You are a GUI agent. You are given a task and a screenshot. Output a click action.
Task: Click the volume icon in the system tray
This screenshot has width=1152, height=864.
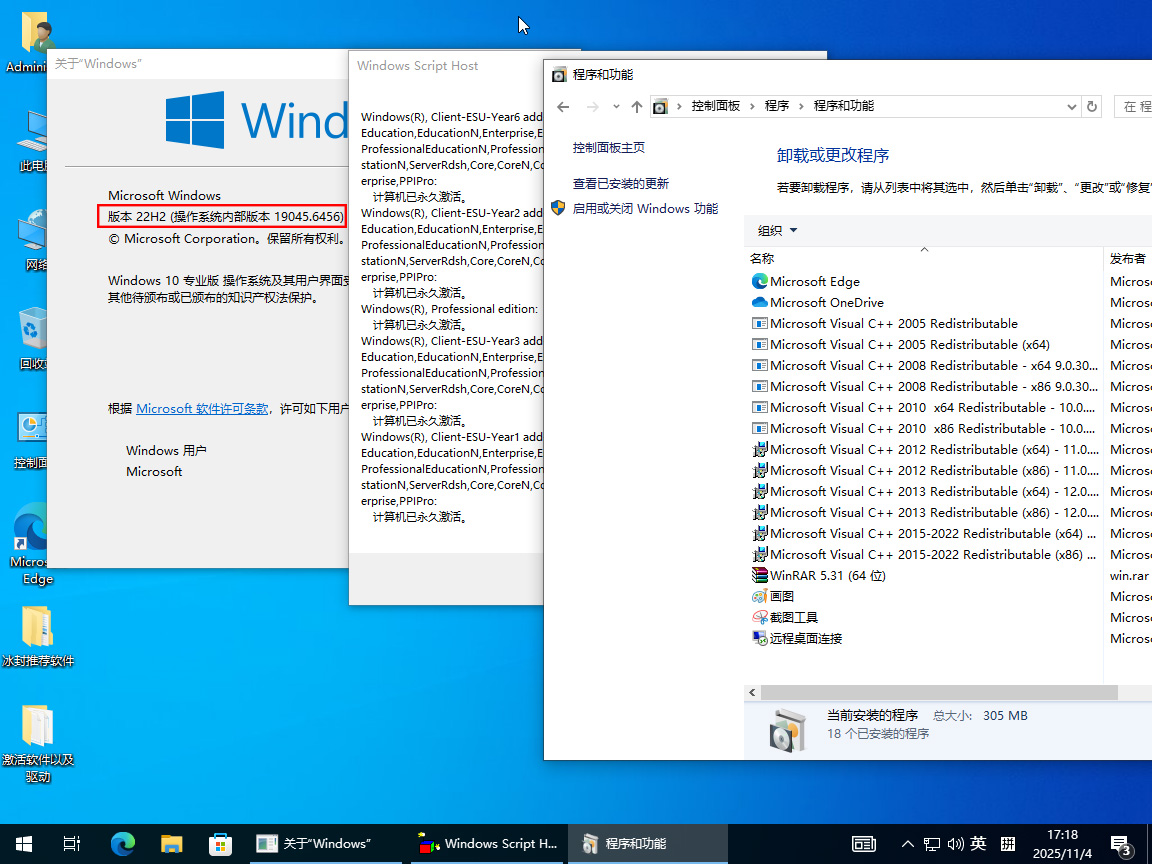coord(954,844)
